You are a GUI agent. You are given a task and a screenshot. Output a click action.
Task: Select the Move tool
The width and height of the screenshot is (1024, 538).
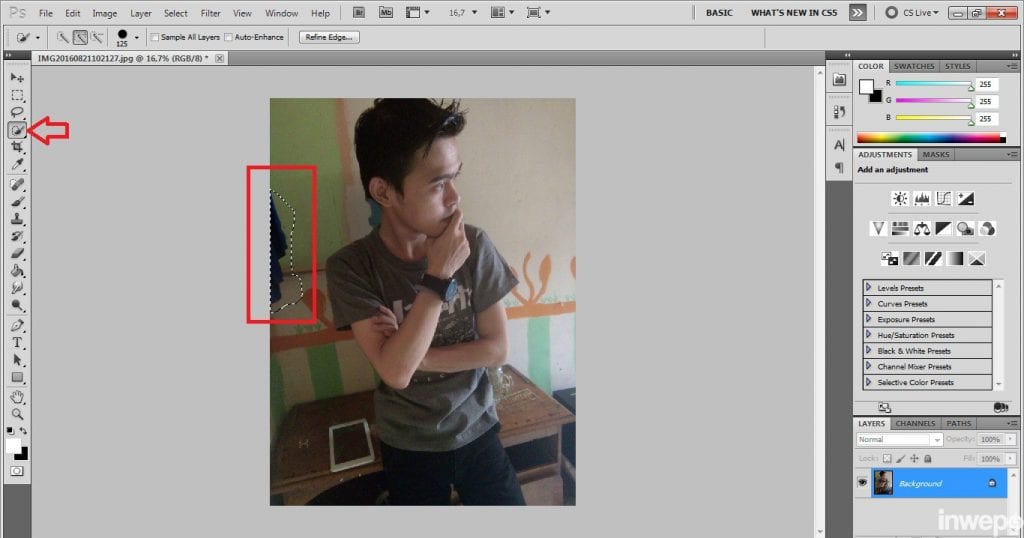point(17,78)
